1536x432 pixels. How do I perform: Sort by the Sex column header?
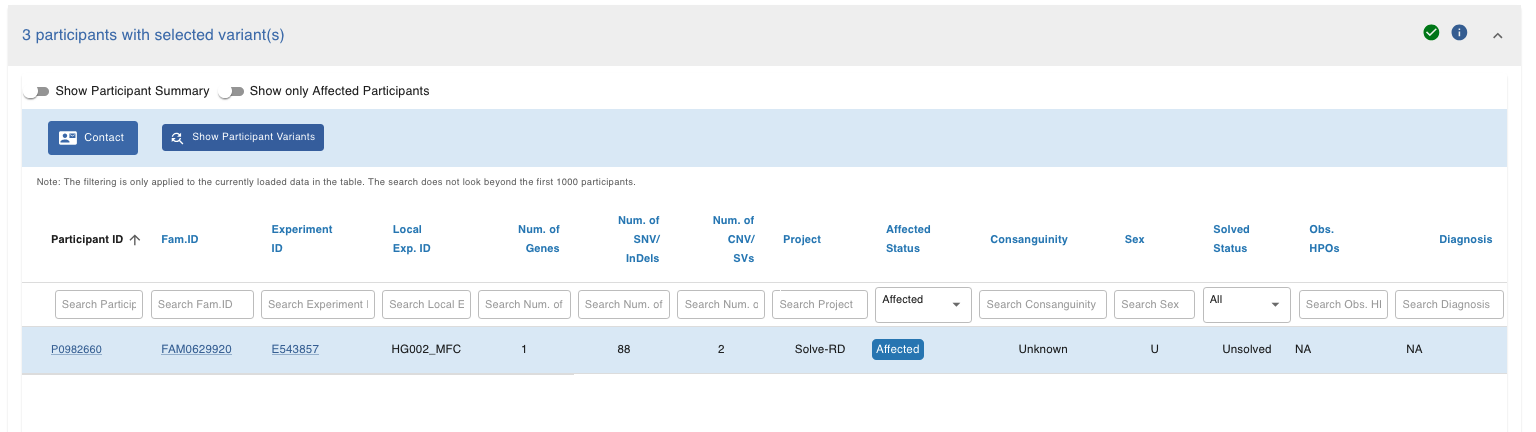pyautogui.click(x=1134, y=239)
